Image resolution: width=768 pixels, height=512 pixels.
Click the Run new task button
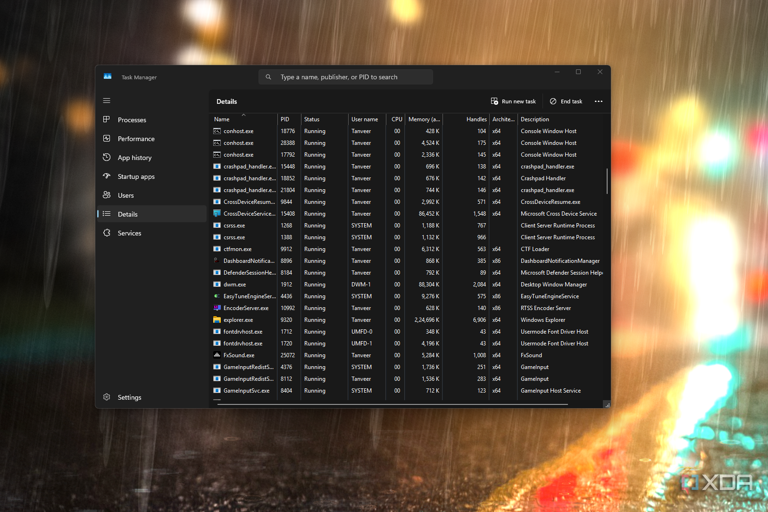[513, 101]
